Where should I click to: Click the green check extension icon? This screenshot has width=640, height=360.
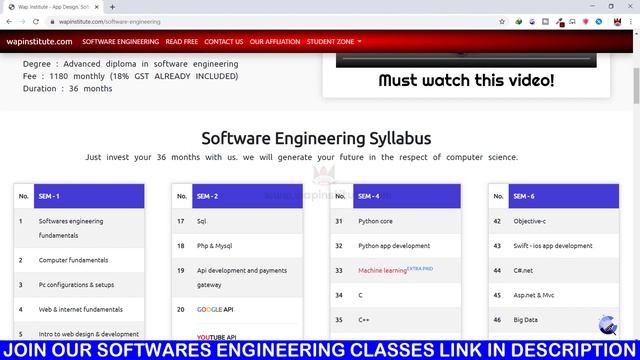(x=518, y=22)
